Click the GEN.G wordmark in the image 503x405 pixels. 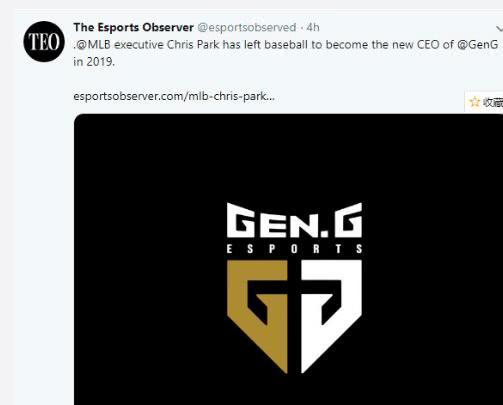tap(294, 220)
